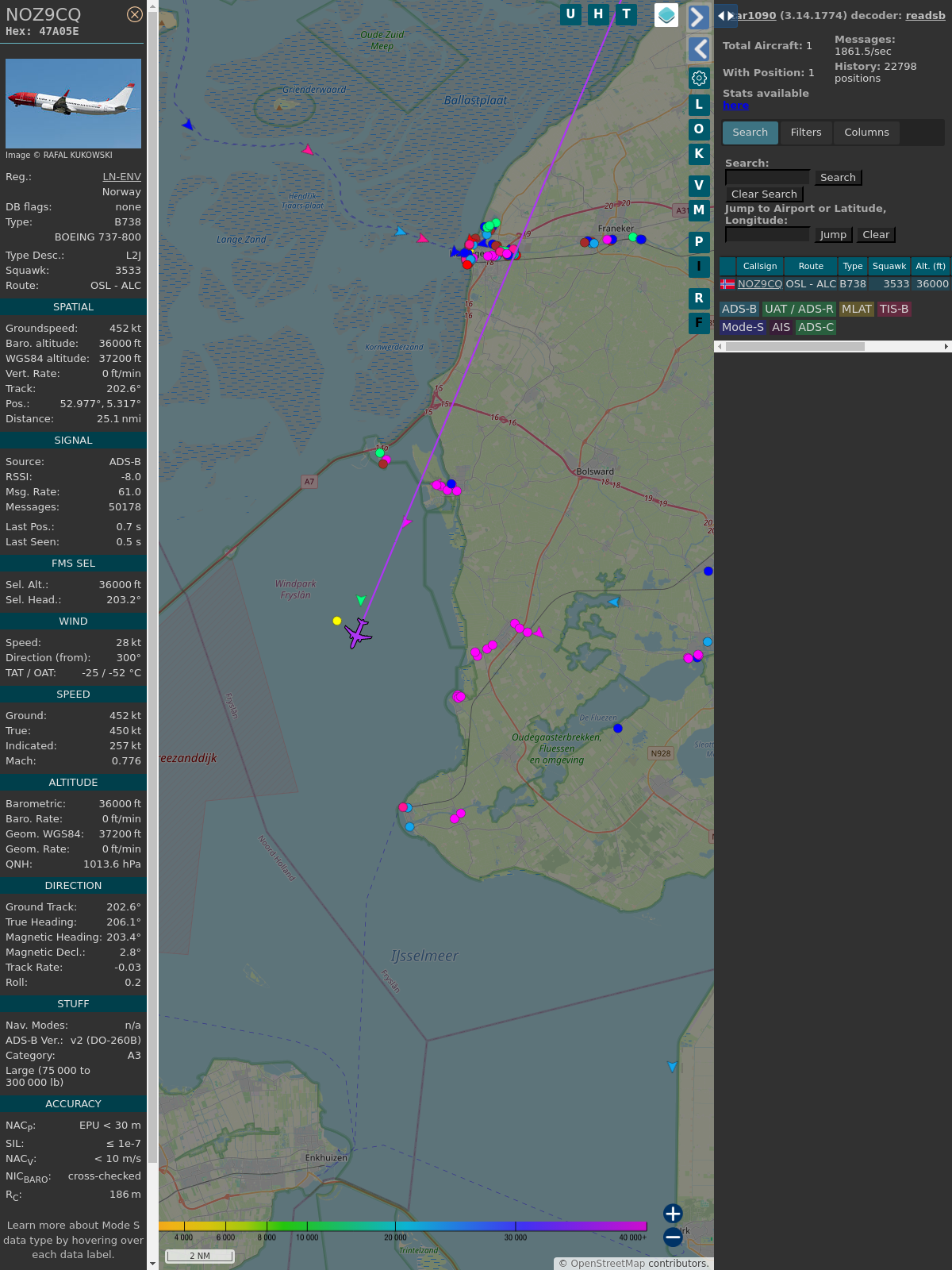The image size is (952, 1270).
Task: Open the Filters tab
Action: point(806,133)
